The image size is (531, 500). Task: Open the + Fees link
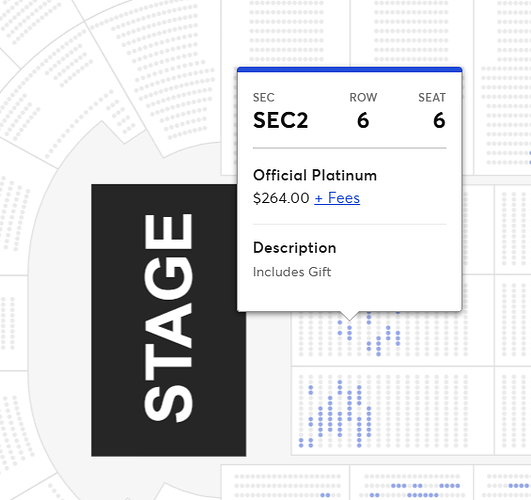tap(337, 198)
